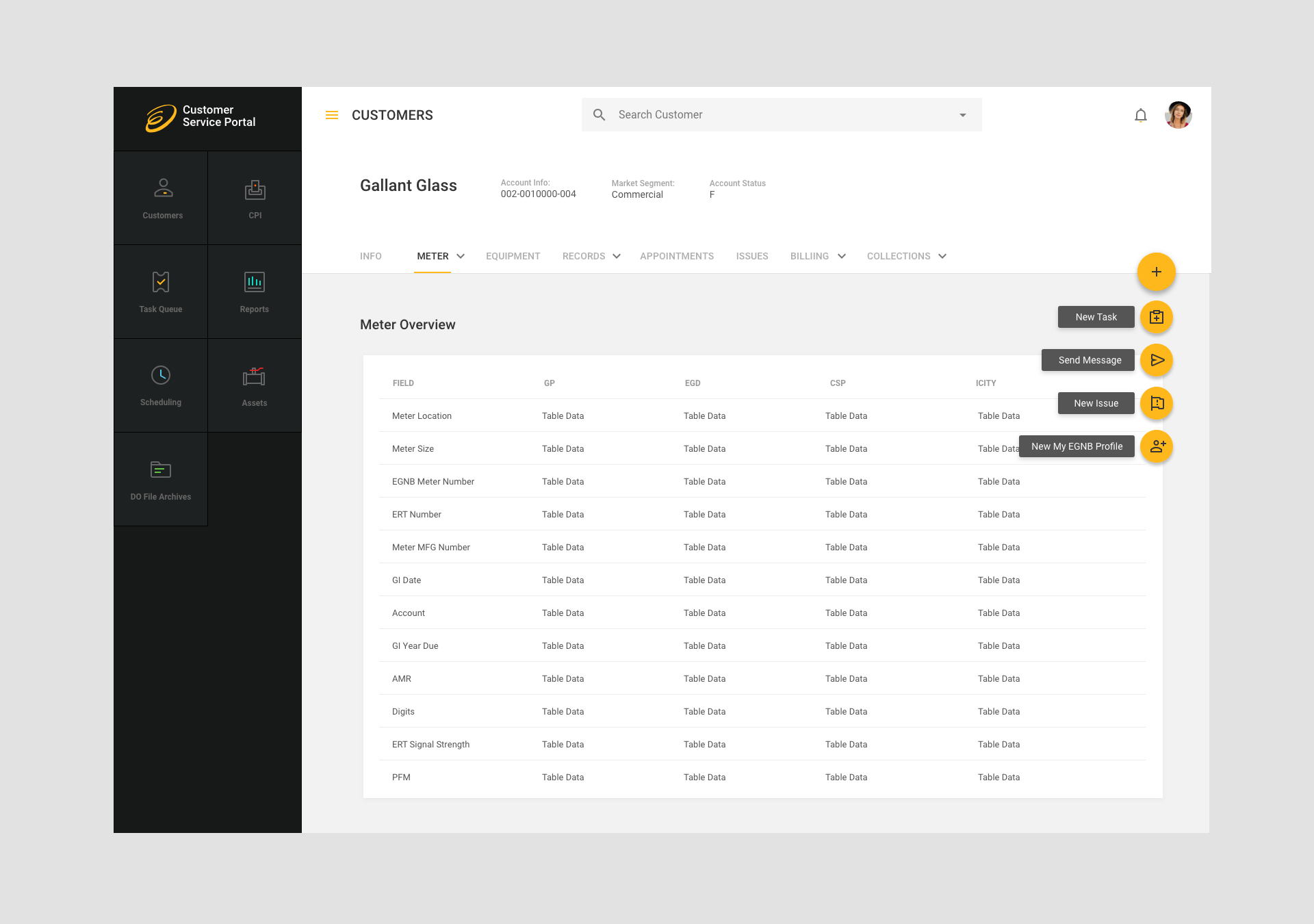1314x924 pixels.
Task: Open the RECORDS tab label
Action: click(584, 256)
